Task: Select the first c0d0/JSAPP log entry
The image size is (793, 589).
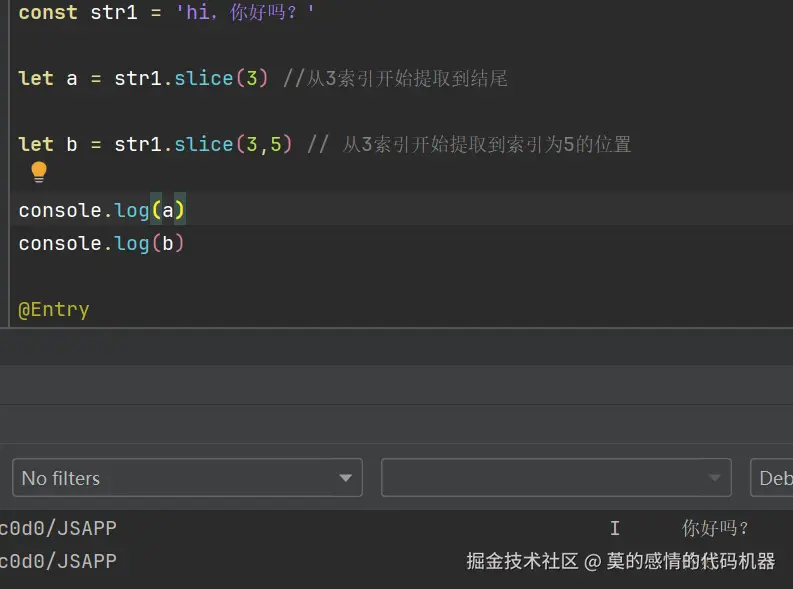Action: point(58,528)
